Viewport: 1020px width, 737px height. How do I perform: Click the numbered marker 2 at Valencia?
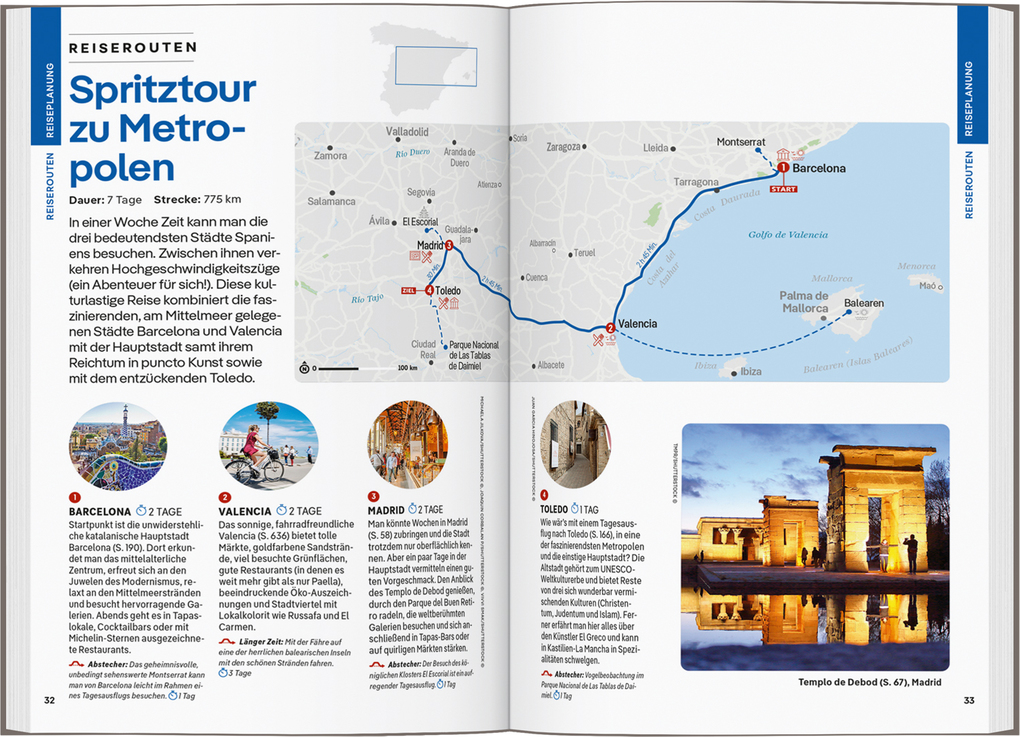pos(610,328)
